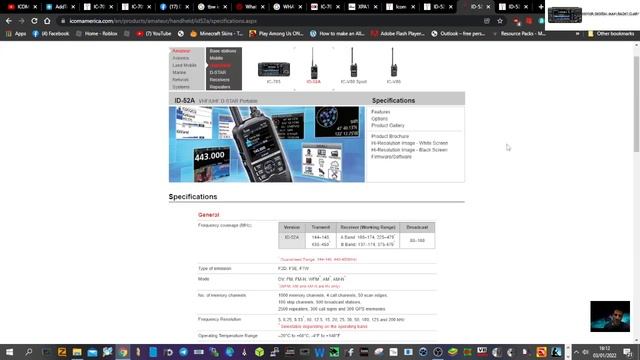
Task: Open the Product Brochure link
Action: pos(390,136)
